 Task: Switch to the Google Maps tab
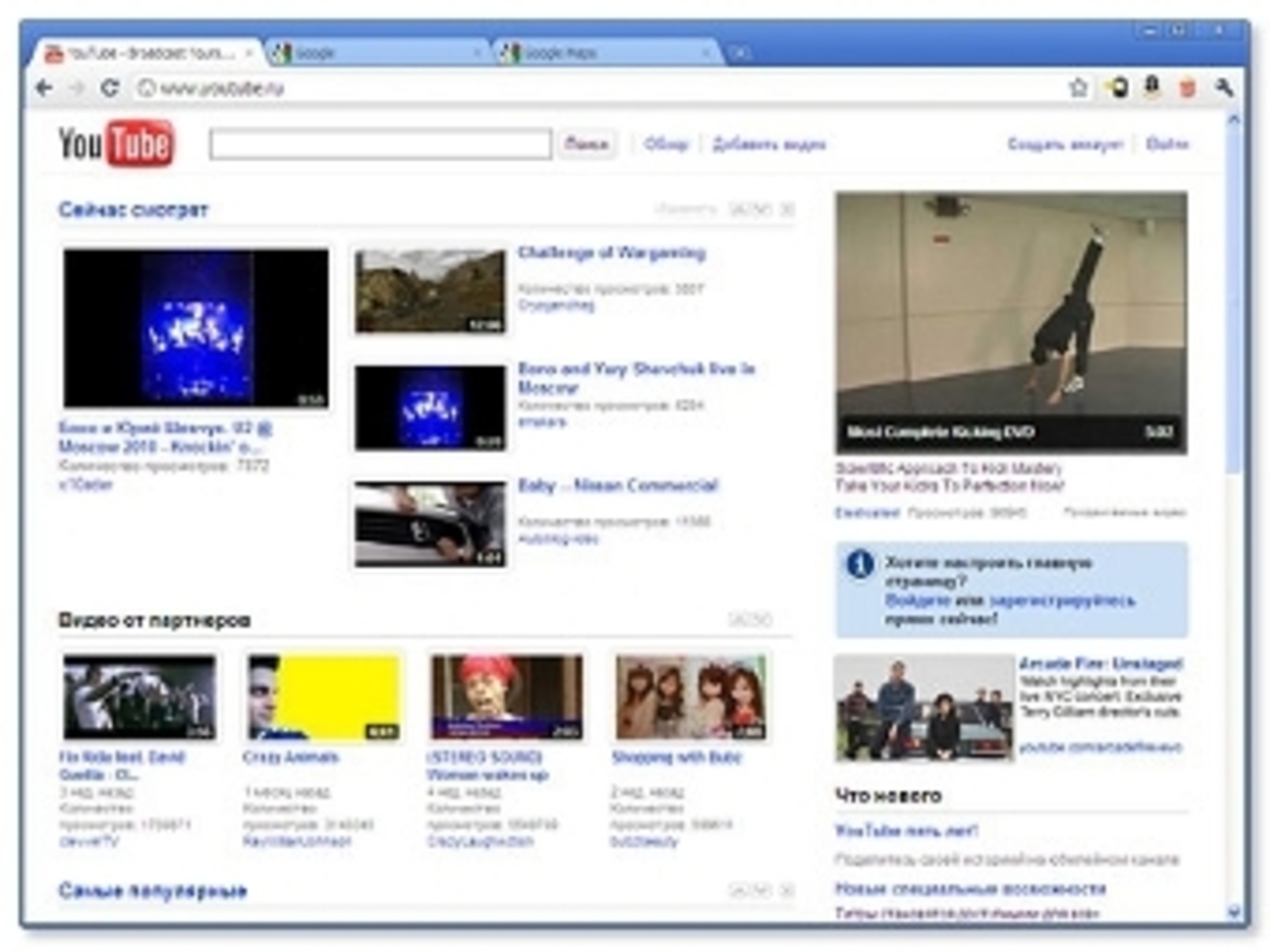[606, 53]
